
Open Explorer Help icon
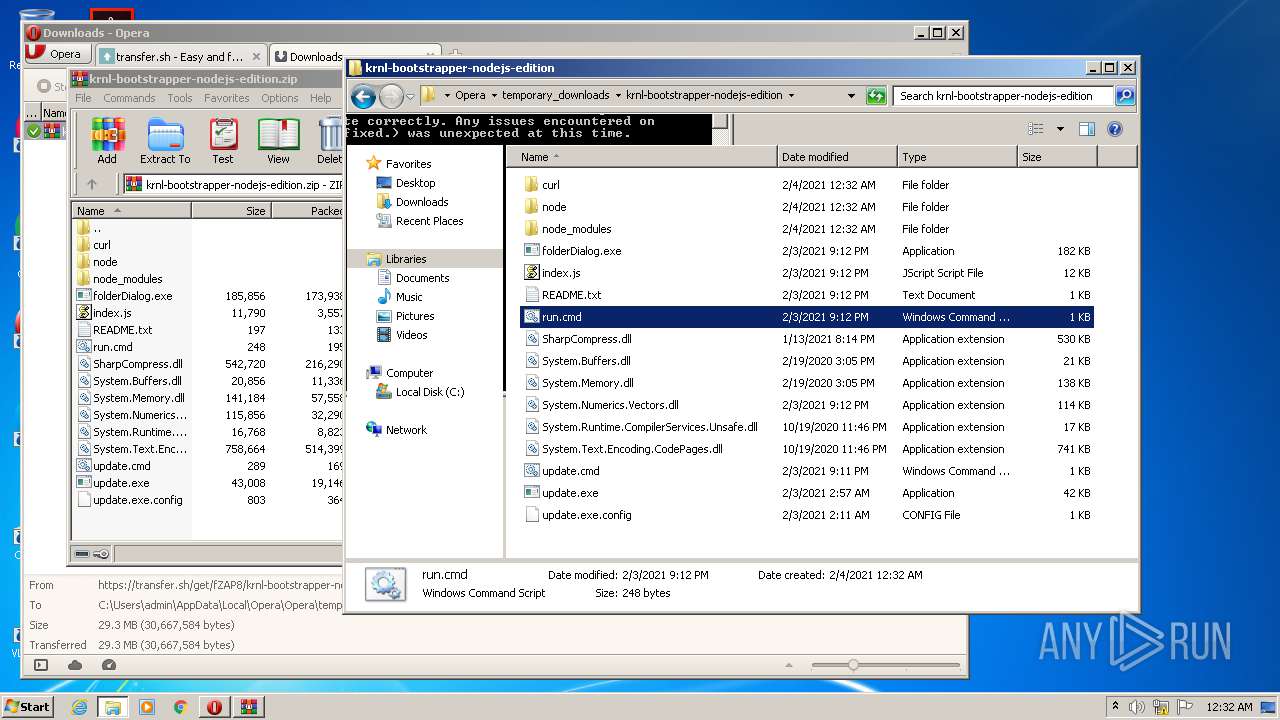[1115, 129]
